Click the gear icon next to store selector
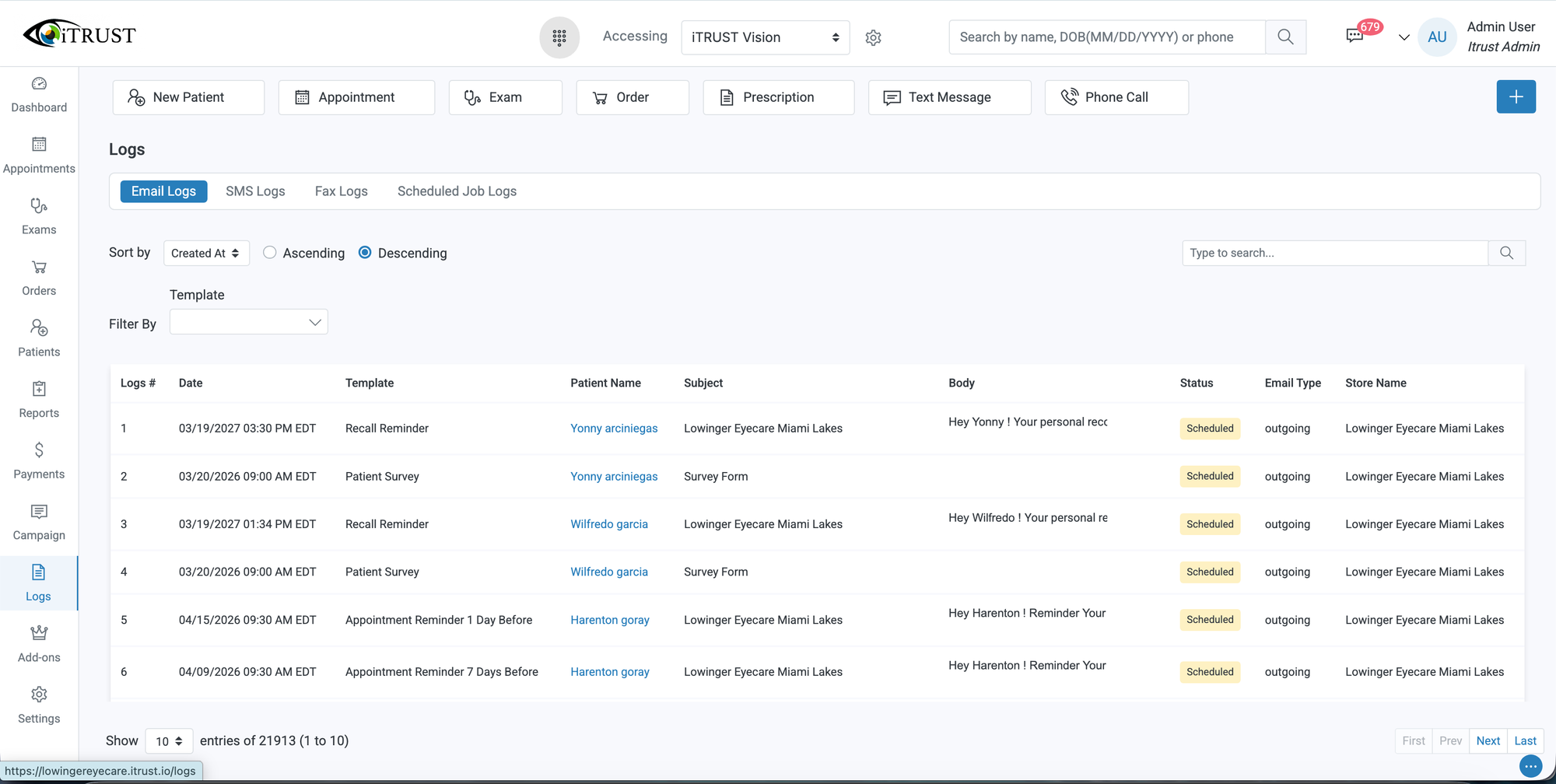 (x=873, y=37)
